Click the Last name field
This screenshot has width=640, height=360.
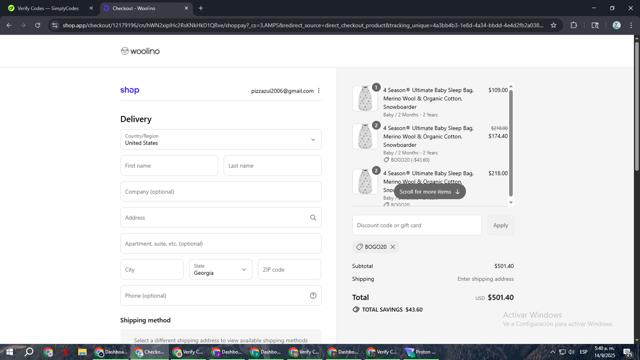pyautogui.click(x=273, y=166)
